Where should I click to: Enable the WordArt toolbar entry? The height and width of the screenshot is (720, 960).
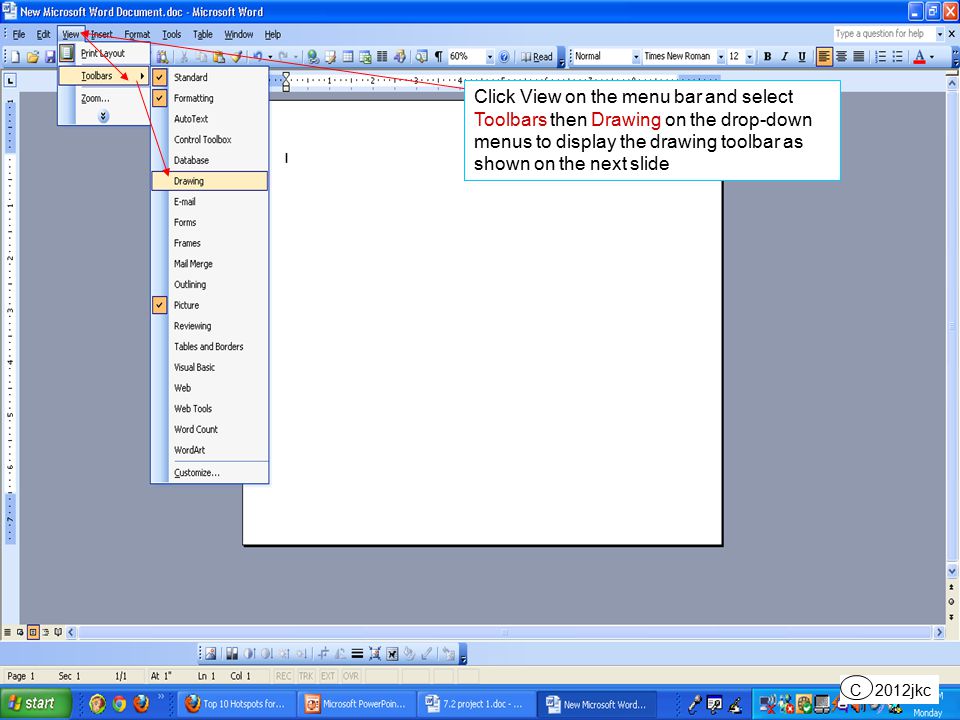tap(210, 450)
